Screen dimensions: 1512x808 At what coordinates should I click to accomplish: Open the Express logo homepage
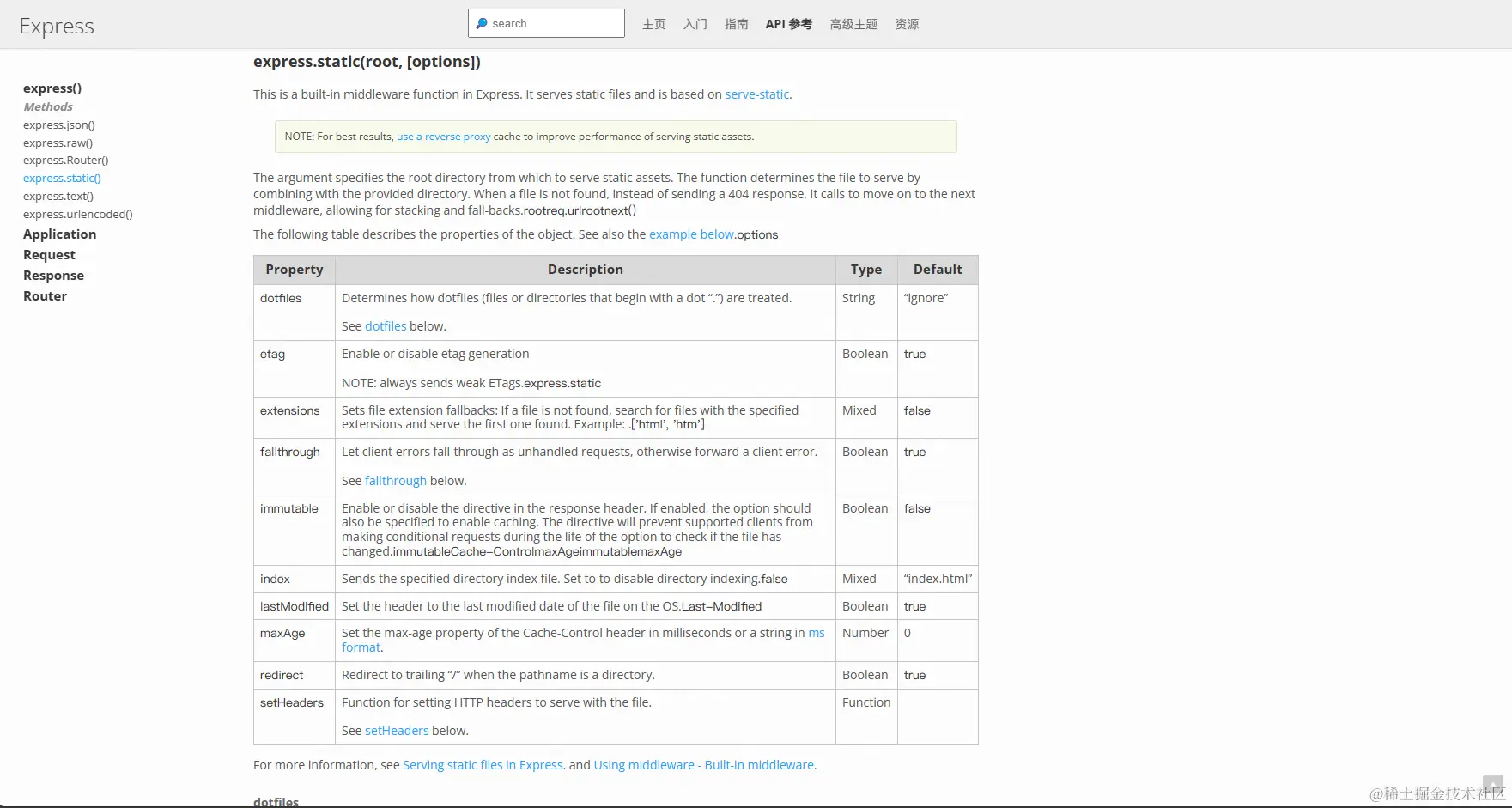point(57,26)
